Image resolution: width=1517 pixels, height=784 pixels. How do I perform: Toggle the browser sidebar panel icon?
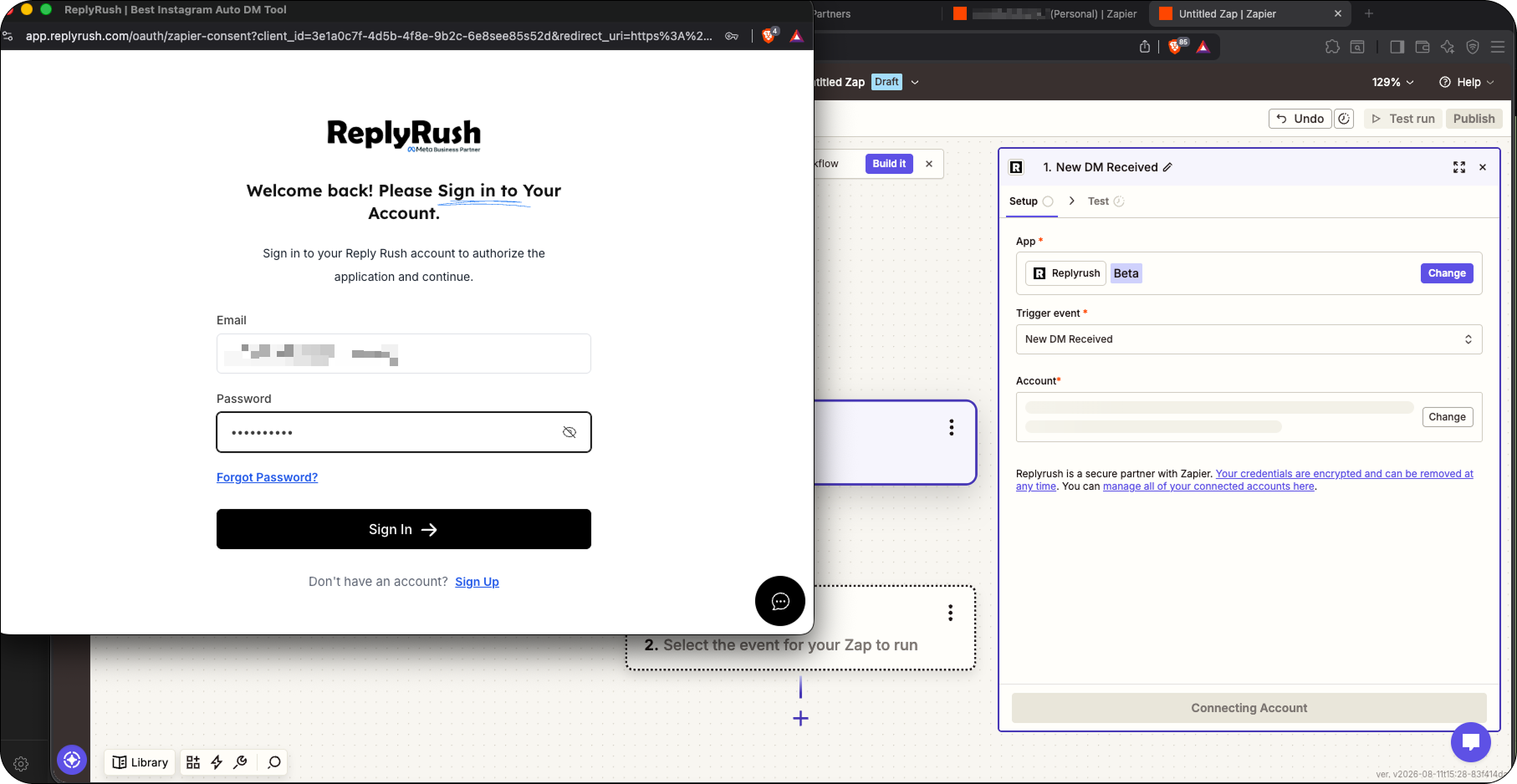pos(1397,47)
